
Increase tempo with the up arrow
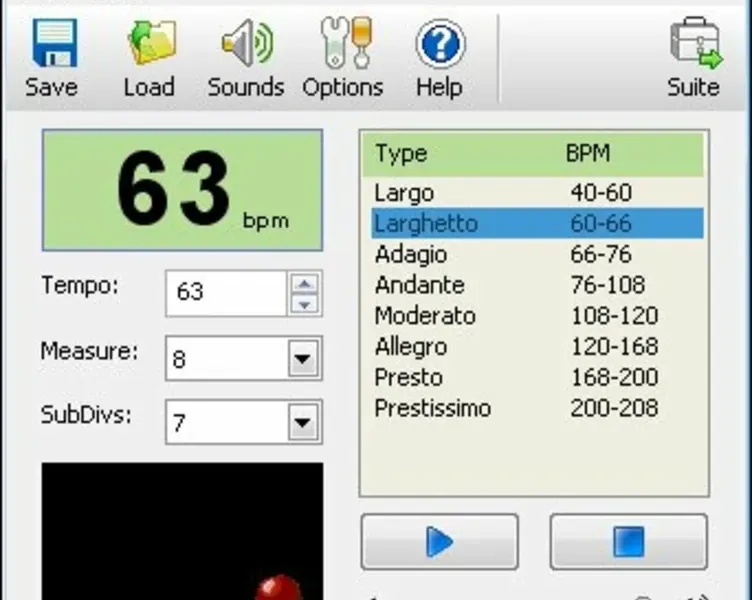[x=305, y=283]
